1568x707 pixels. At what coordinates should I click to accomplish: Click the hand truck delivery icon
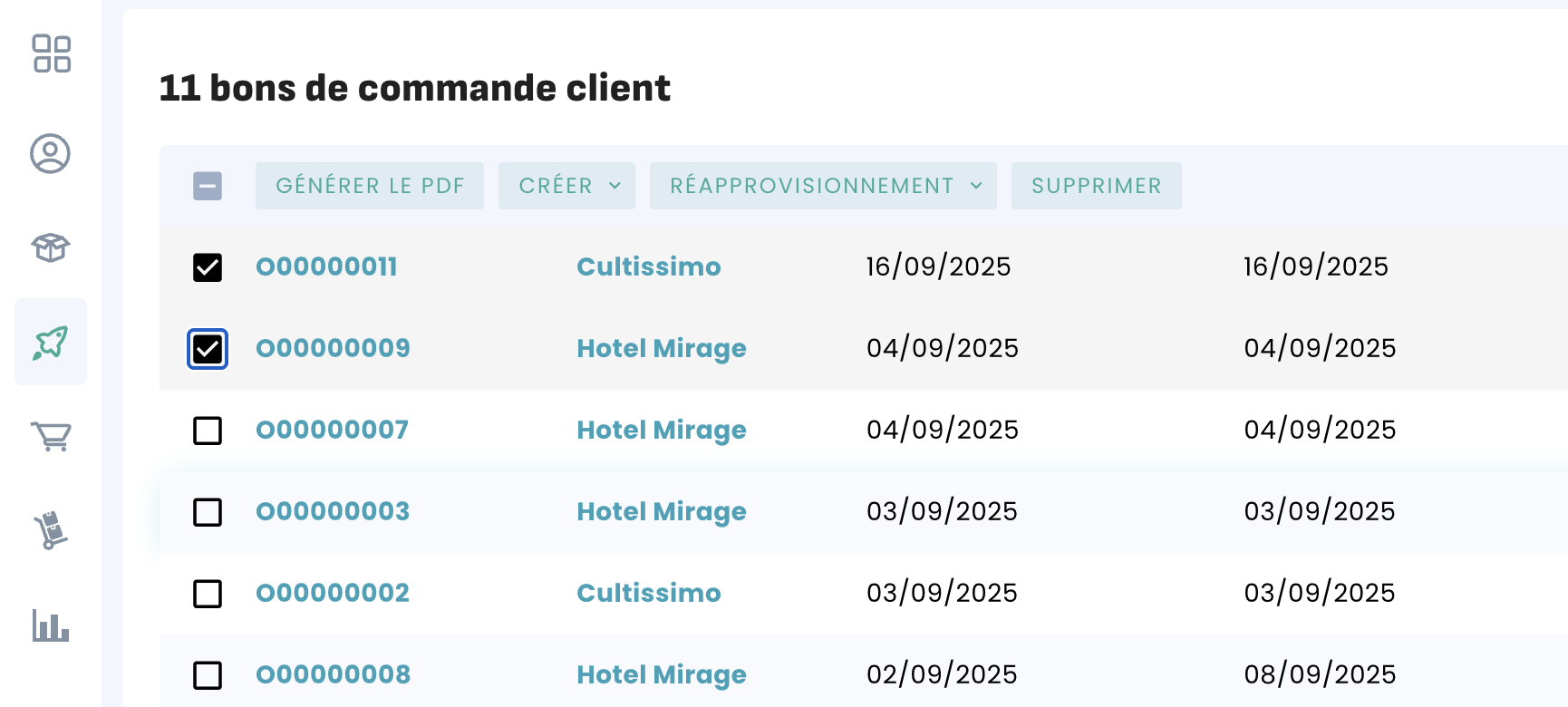pyautogui.click(x=51, y=531)
